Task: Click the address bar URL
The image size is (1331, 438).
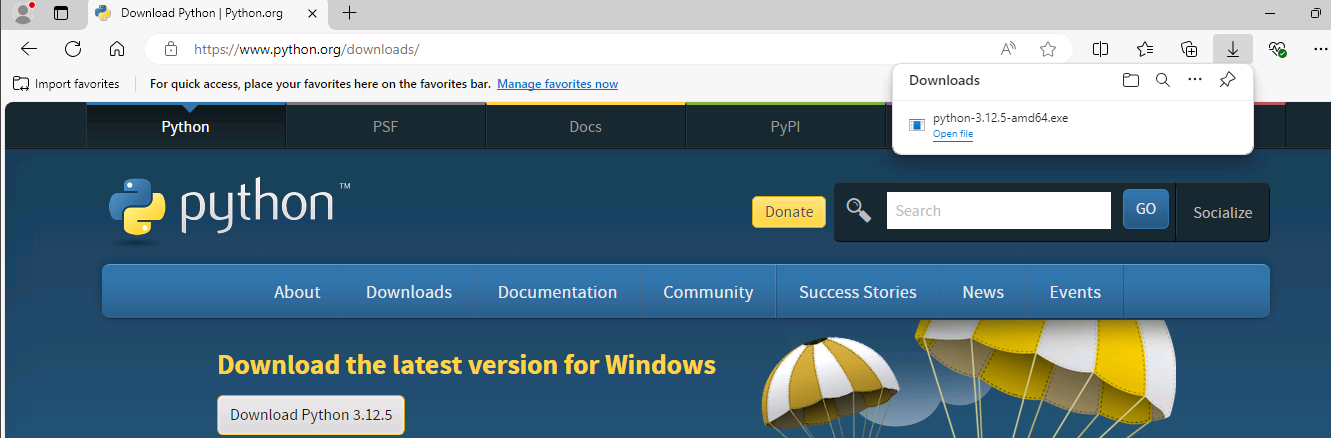Action: point(306,49)
